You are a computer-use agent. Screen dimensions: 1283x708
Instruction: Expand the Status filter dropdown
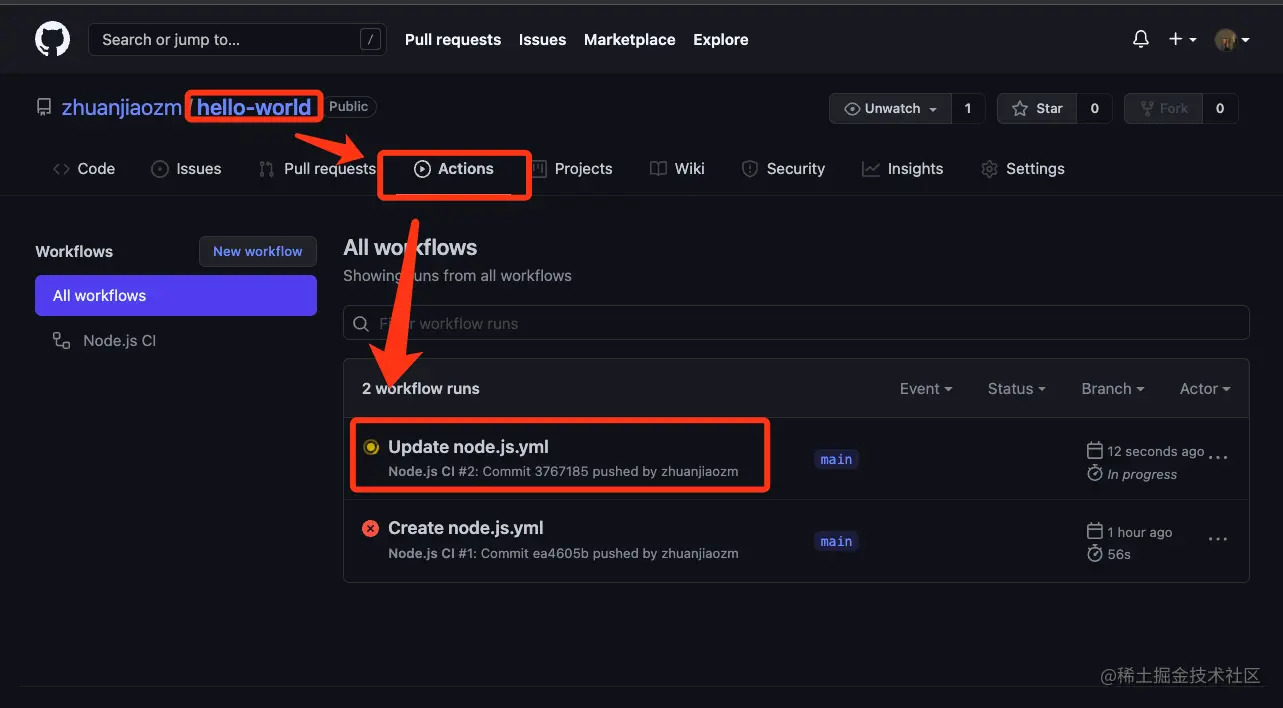[1016, 389]
